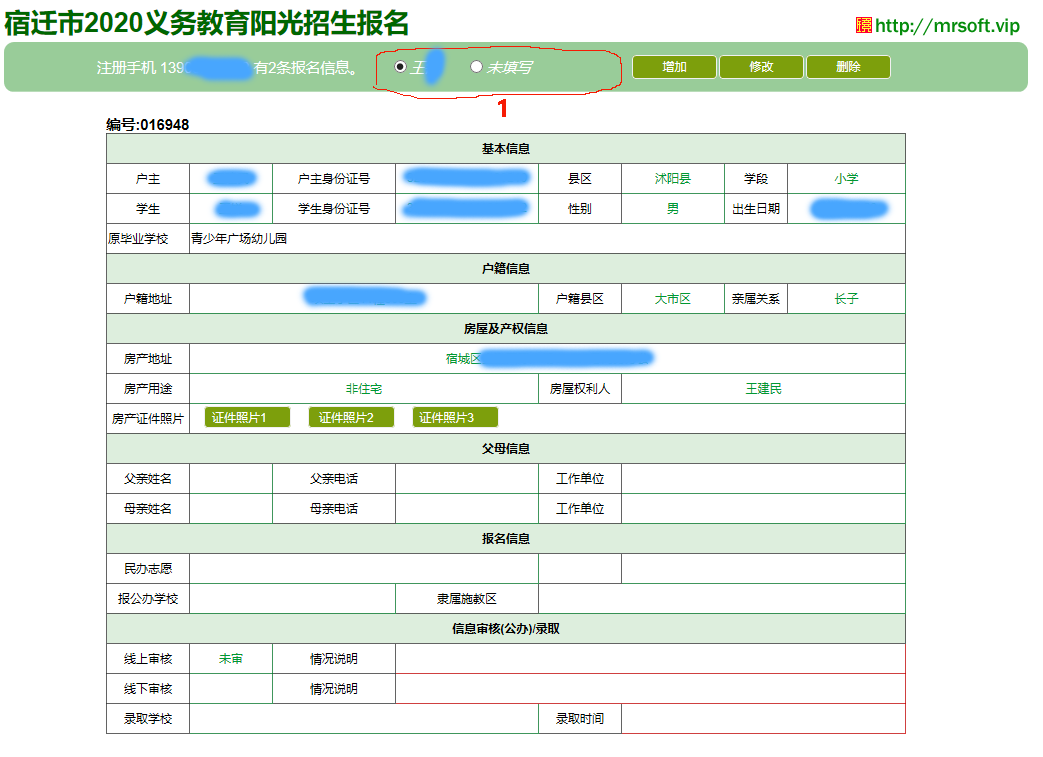Image resolution: width=1043 pixels, height=757 pixels.
Task: Click the 线下审核 label
Action: (148, 689)
